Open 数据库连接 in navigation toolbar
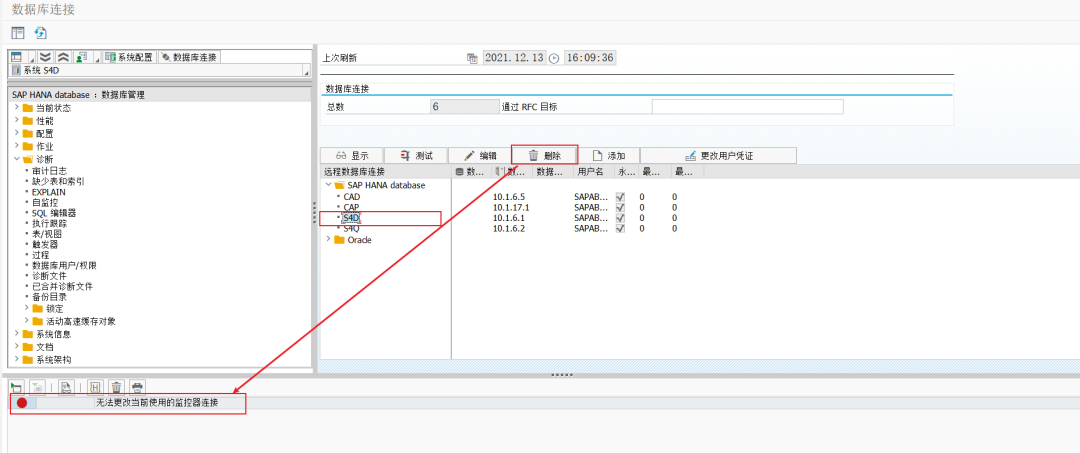 (189, 57)
